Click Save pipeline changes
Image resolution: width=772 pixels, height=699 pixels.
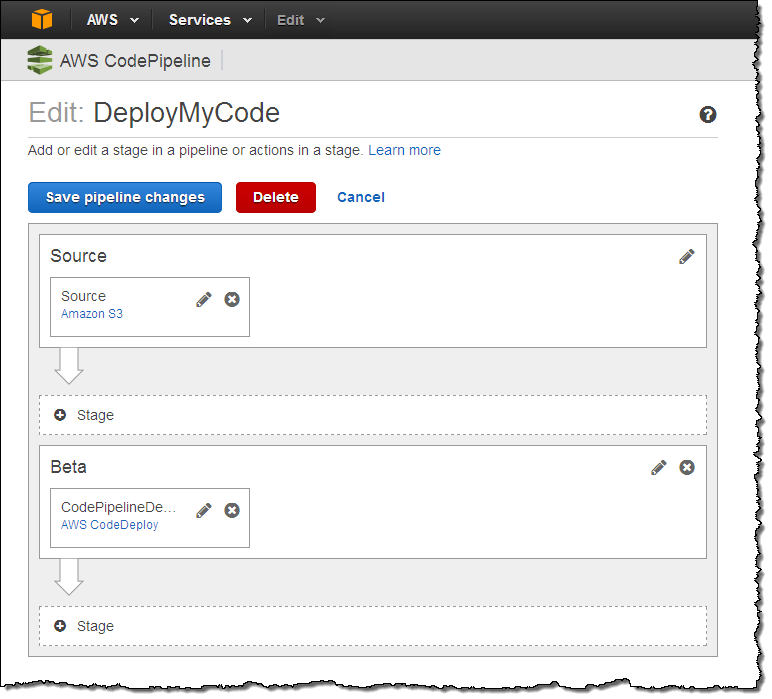pos(125,197)
